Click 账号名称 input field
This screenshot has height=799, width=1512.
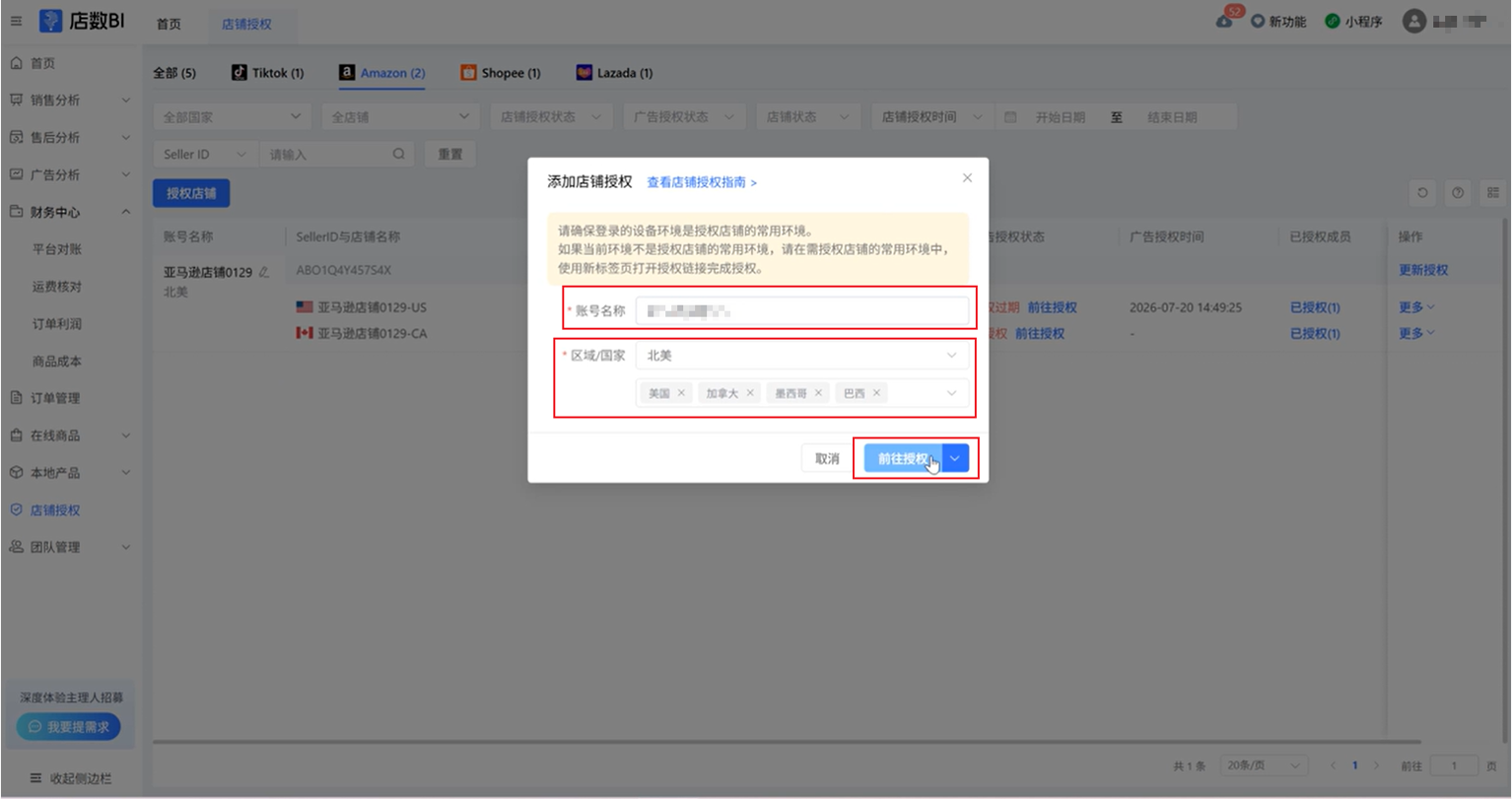(801, 311)
